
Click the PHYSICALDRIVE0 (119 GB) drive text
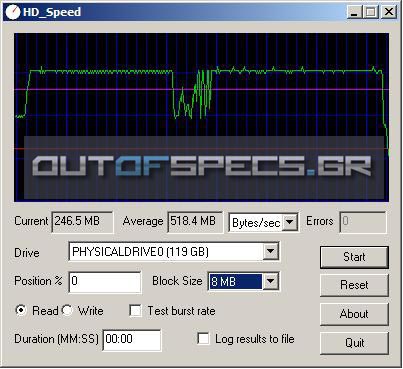click(x=140, y=252)
